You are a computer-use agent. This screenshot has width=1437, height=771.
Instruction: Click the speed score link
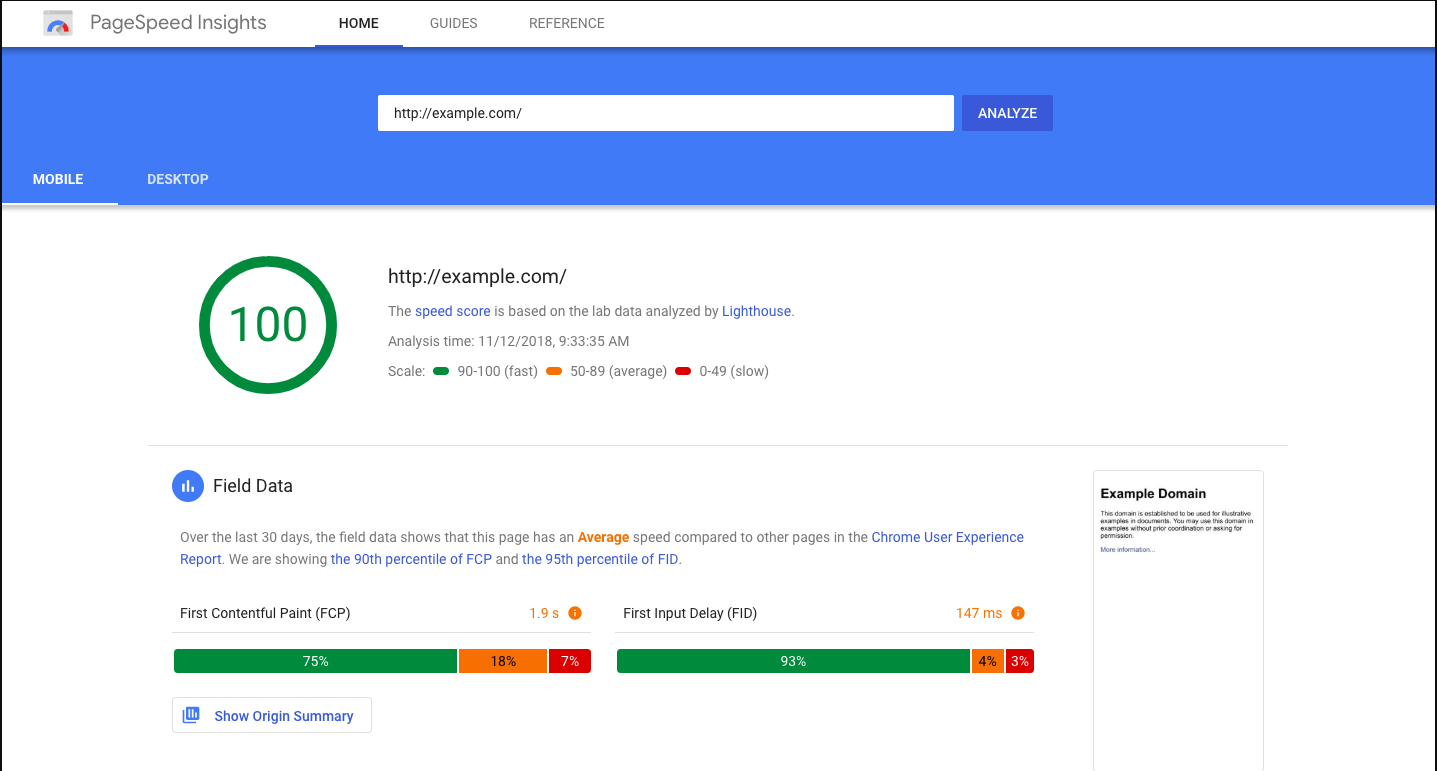pyautogui.click(x=452, y=311)
